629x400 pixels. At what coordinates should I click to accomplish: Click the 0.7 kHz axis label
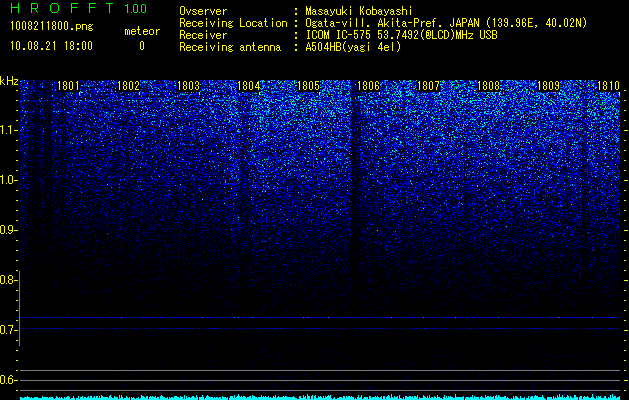[x=7, y=330]
